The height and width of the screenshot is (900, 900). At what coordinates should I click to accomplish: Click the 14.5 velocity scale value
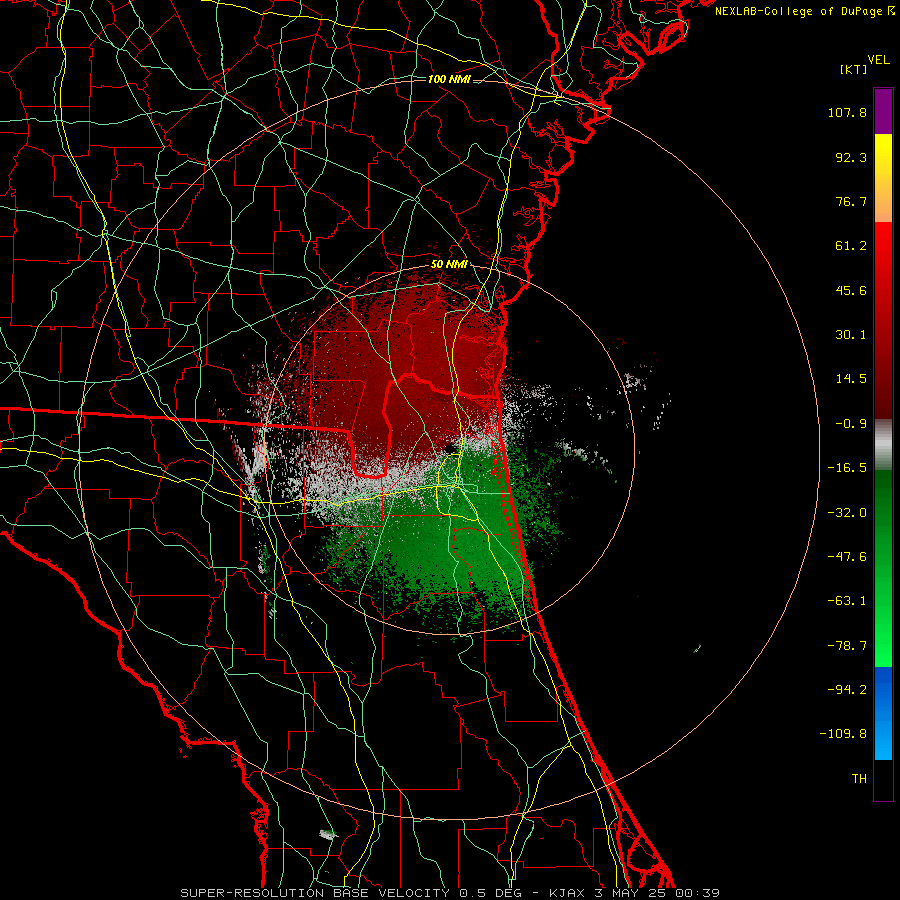(851, 379)
